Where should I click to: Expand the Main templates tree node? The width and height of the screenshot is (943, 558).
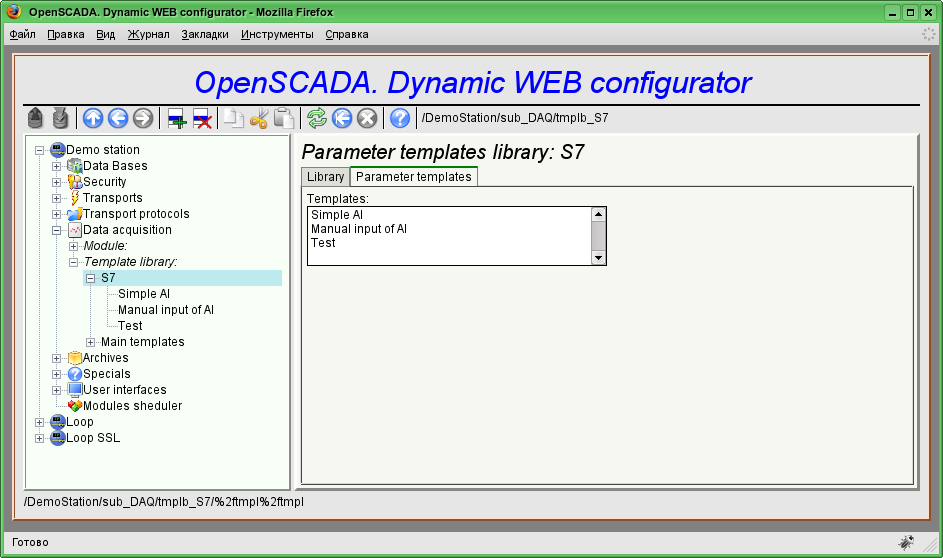(90, 342)
